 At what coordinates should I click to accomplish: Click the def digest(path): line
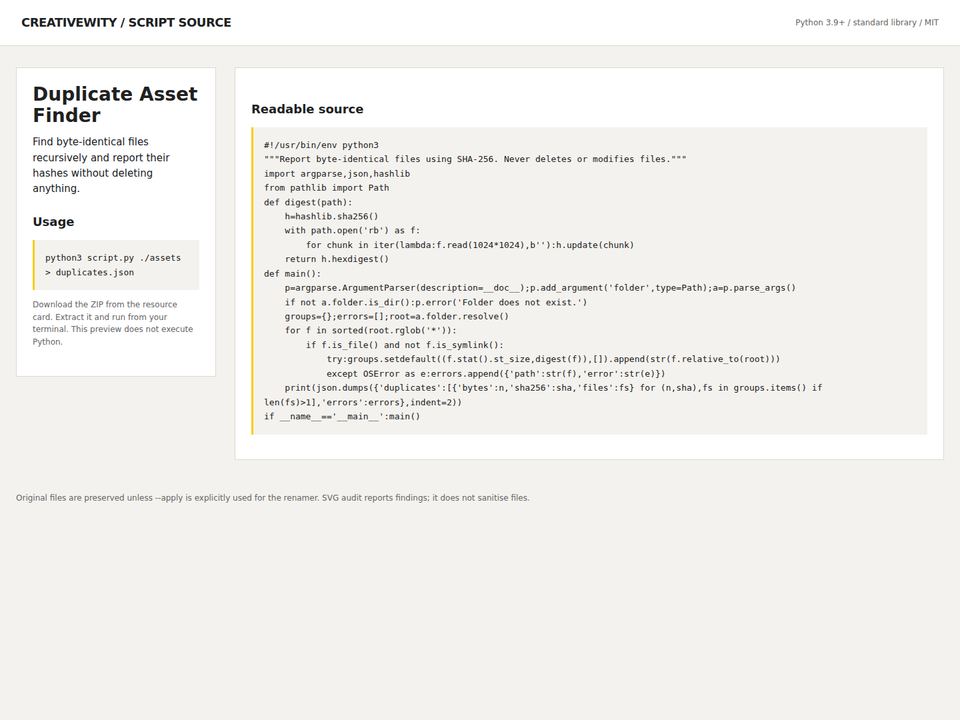[x=308, y=203]
